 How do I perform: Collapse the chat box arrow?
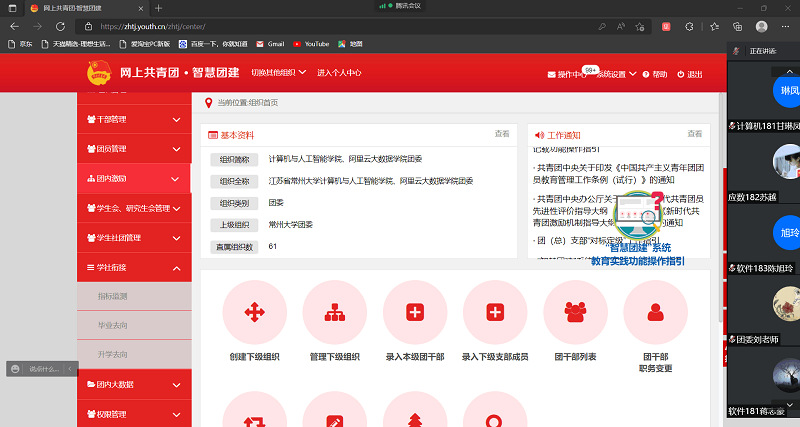pos(70,369)
